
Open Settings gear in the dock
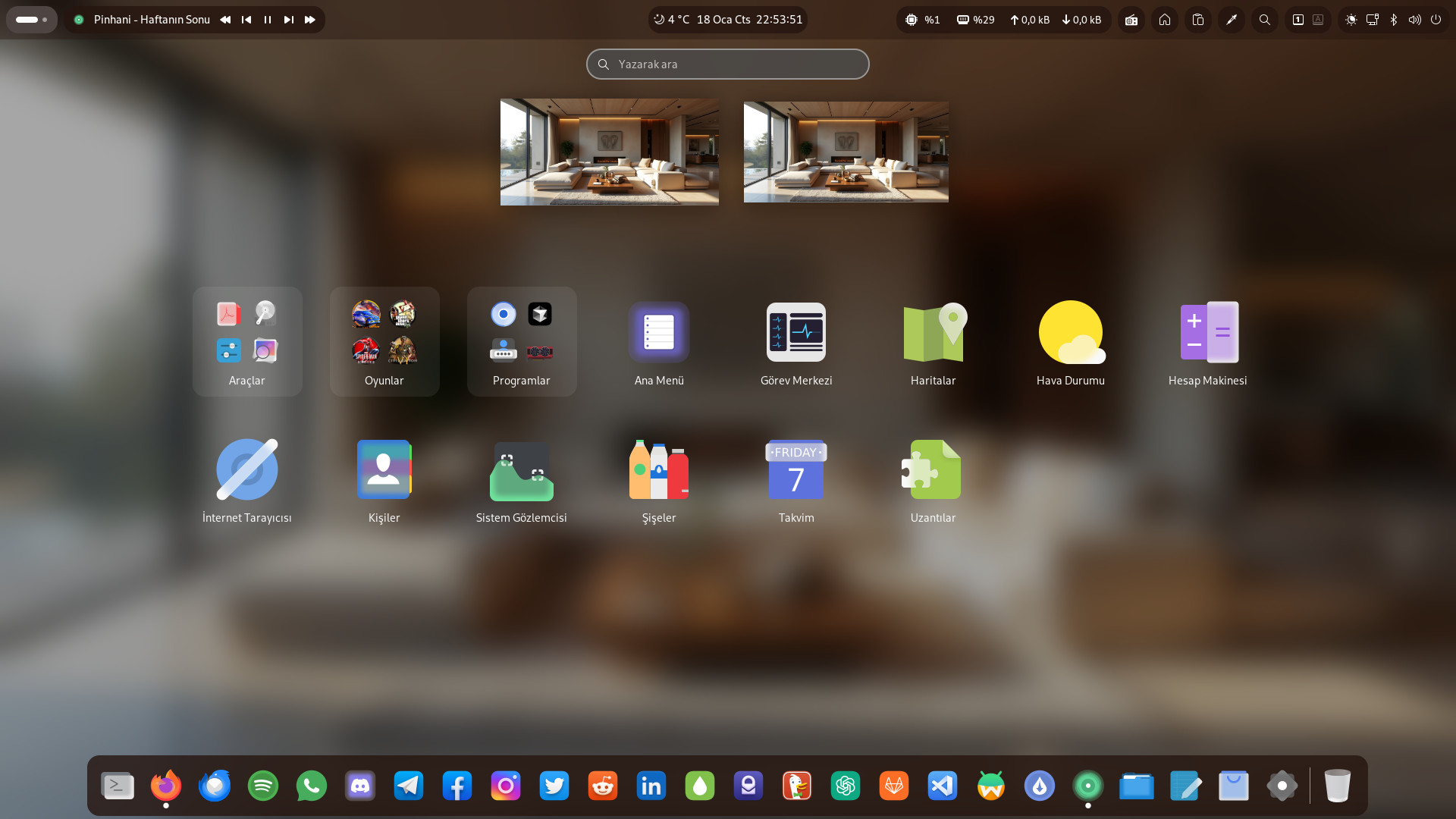click(1282, 786)
